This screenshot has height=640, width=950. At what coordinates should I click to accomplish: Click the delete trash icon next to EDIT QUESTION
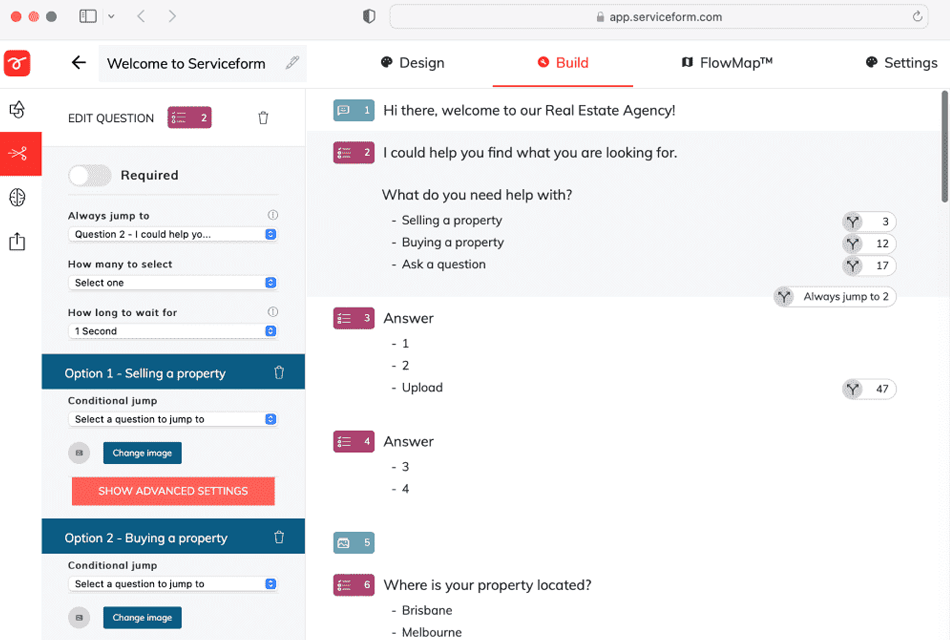click(x=263, y=118)
